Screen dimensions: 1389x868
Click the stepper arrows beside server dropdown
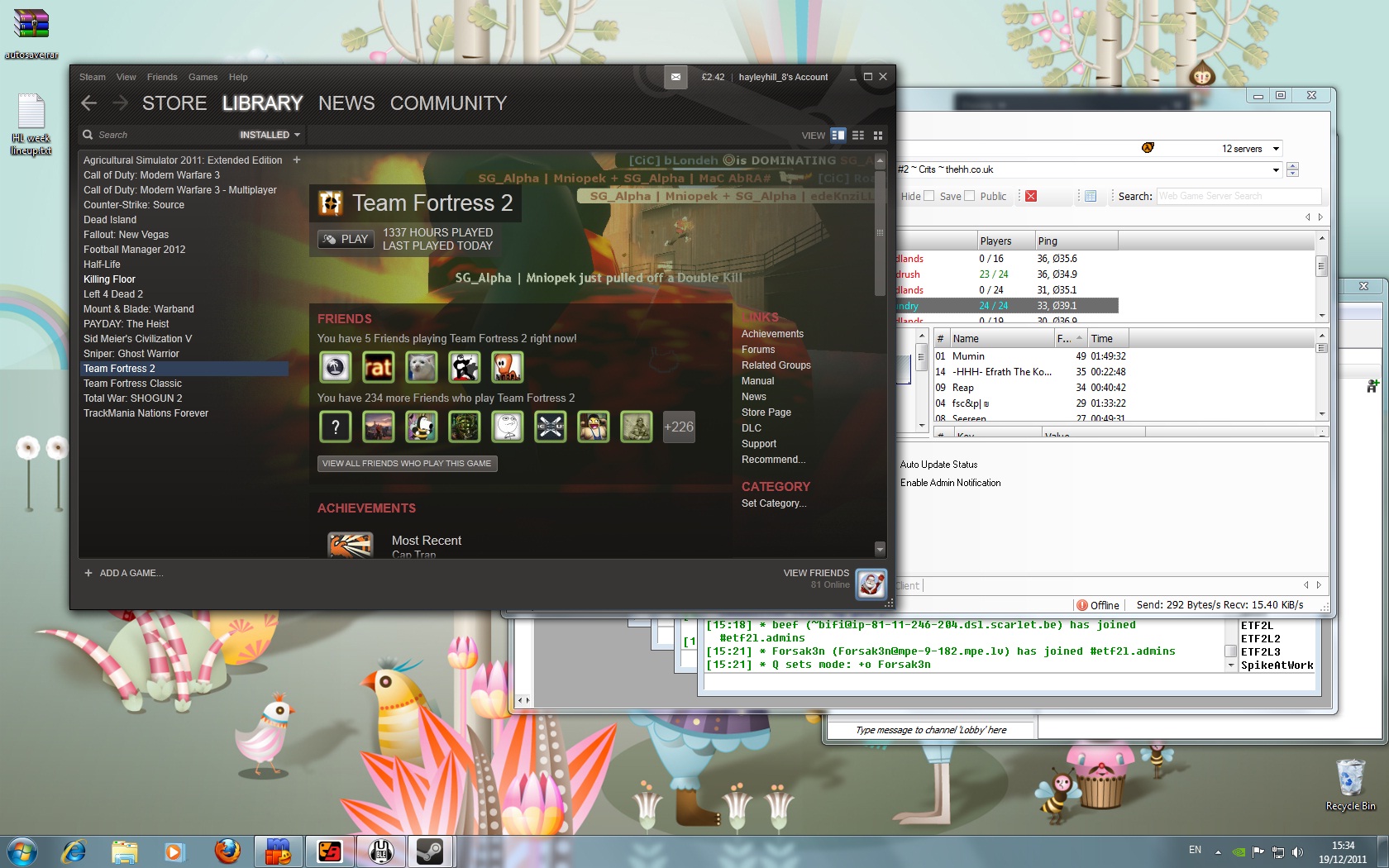(1293, 169)
